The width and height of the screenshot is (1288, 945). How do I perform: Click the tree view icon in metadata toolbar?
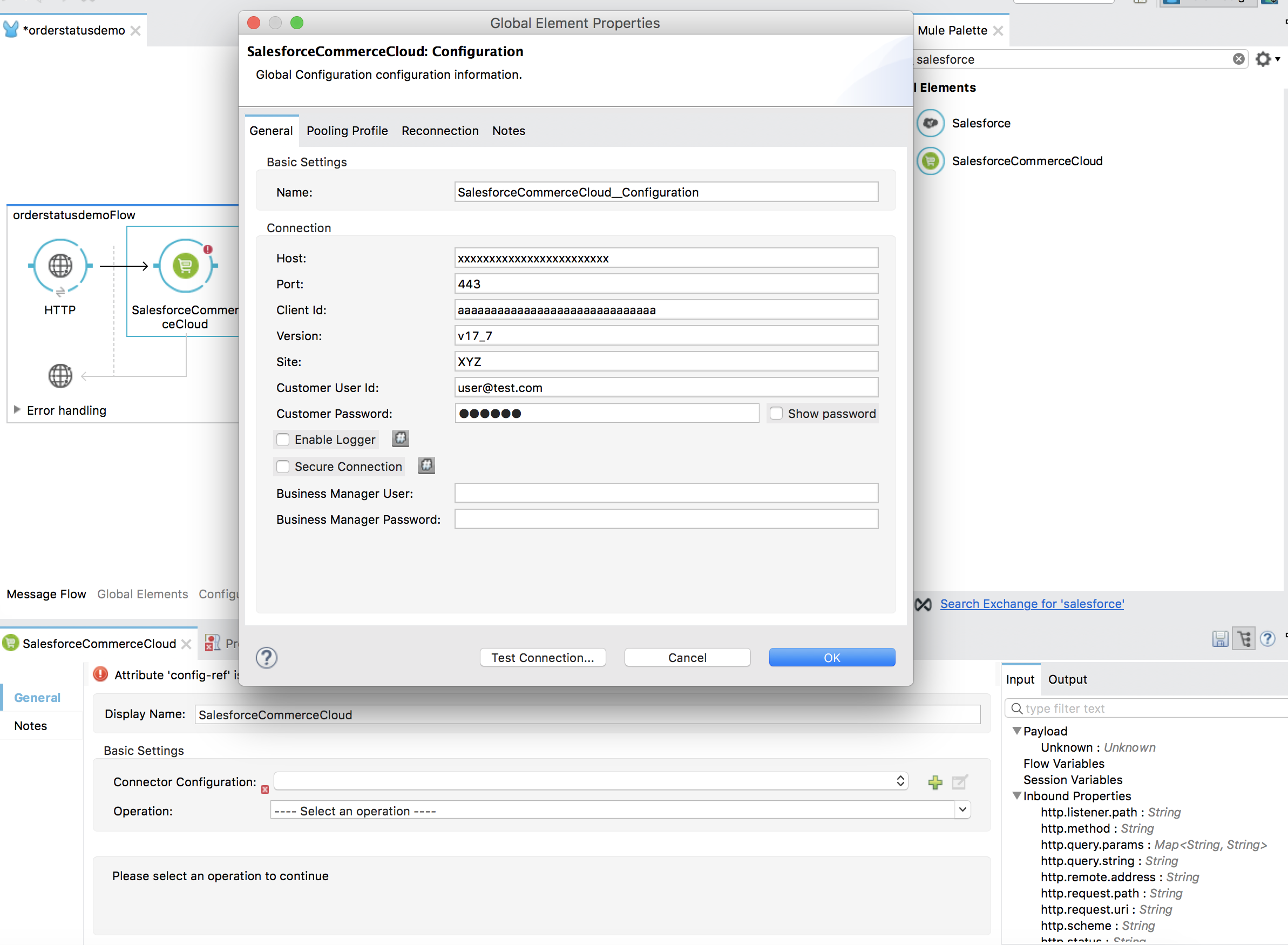[x=1244, y=639]
